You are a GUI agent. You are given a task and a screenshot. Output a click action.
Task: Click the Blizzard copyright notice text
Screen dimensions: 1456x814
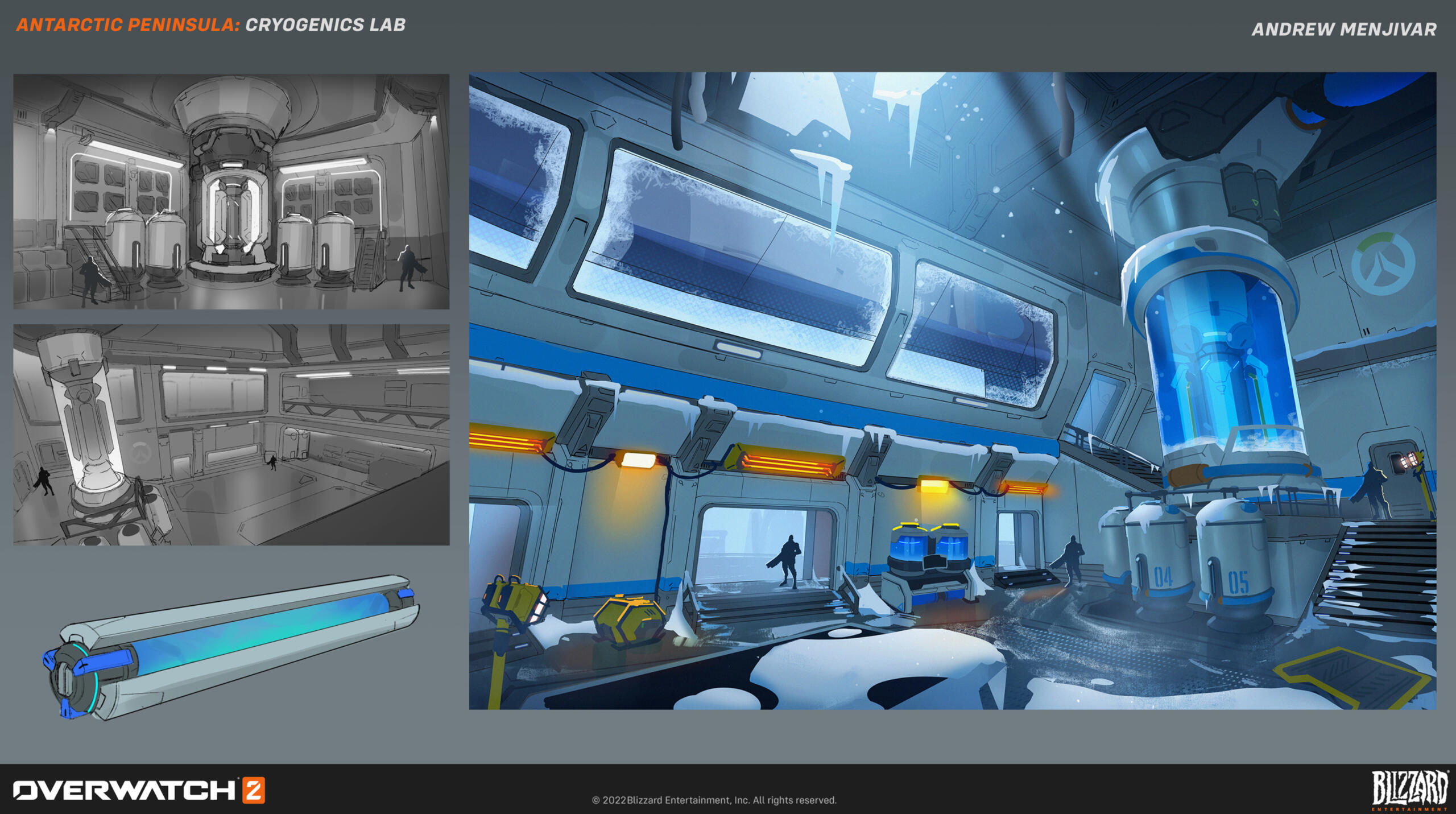click(x=714, y=800)
